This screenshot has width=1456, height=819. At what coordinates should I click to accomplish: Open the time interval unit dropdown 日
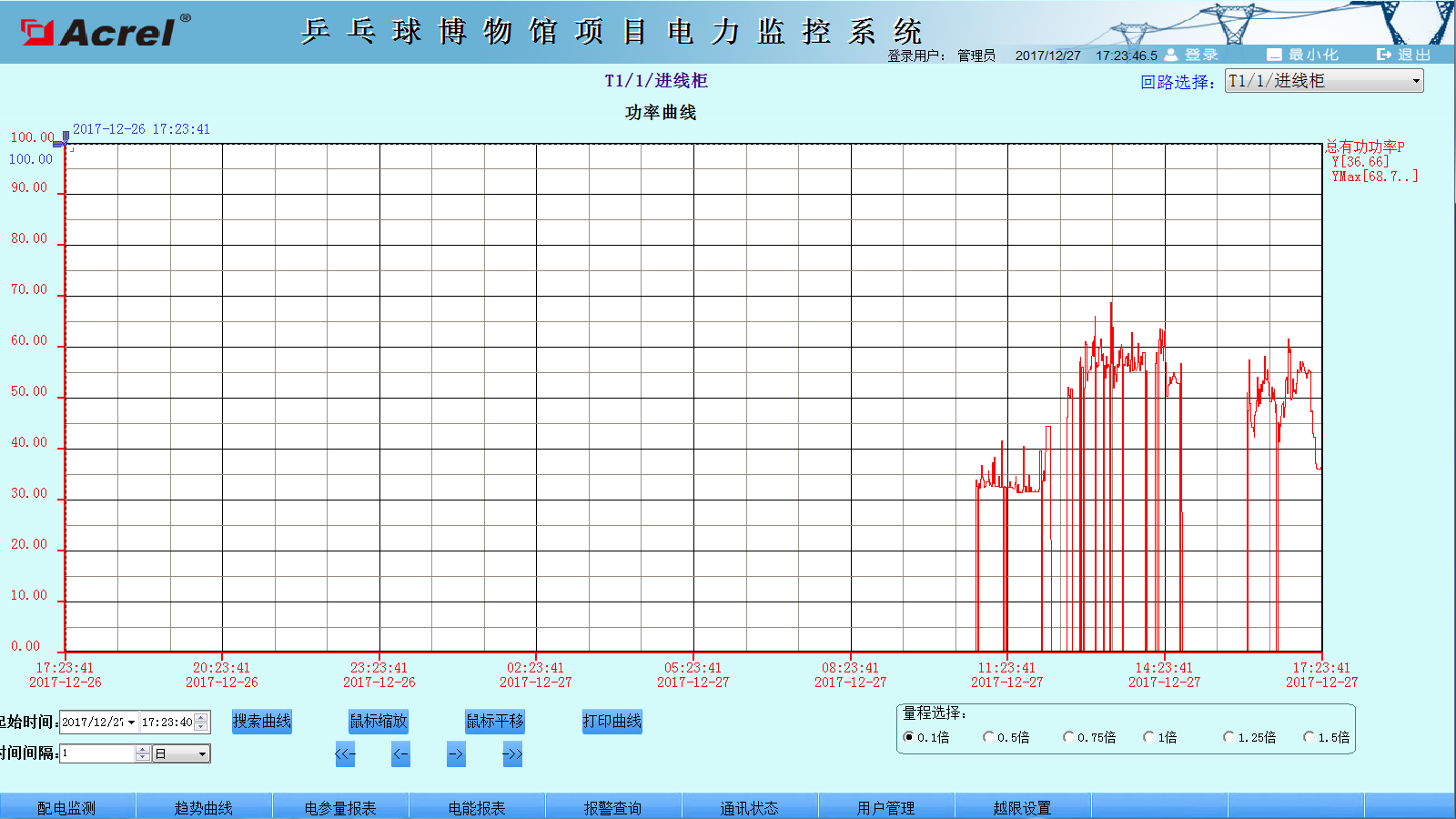coord(181,753)
